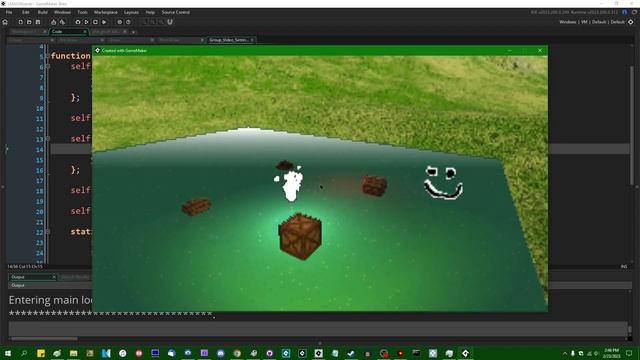Screen dimensions: 640x360
Task: Open the Source Control menu
Action: coord(176,12)
